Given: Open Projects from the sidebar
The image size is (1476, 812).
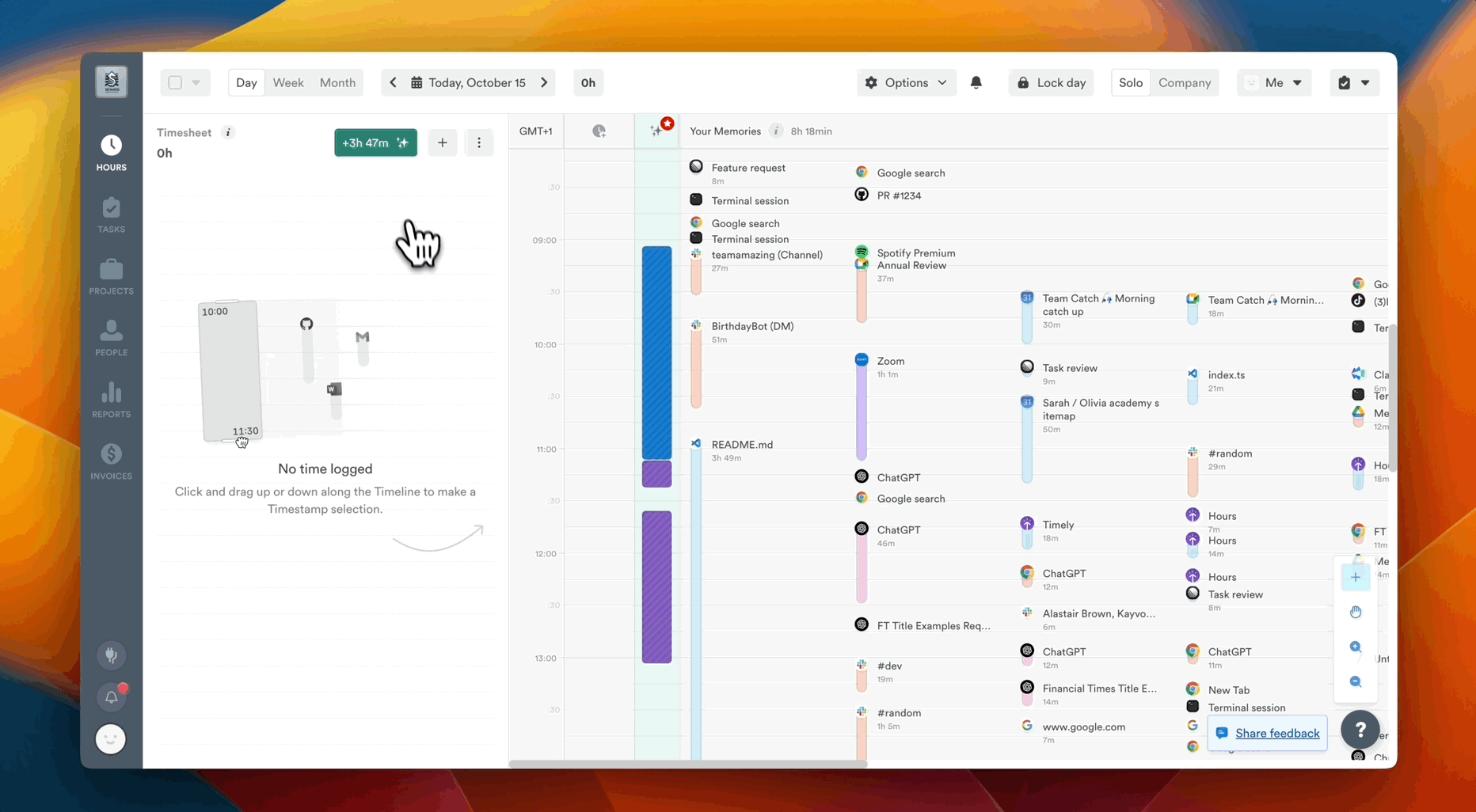Looking at the screenshot, I should coord(111,277).
